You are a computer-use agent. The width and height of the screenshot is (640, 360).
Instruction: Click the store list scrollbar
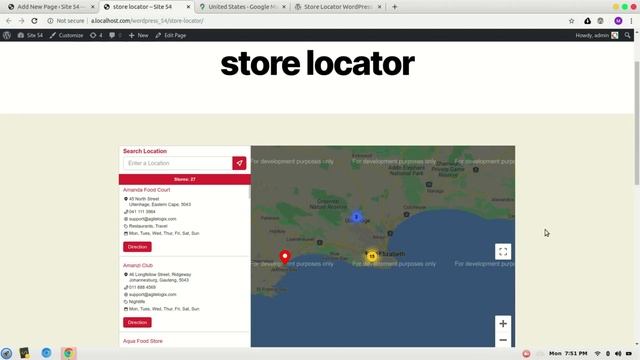point(249,192)
